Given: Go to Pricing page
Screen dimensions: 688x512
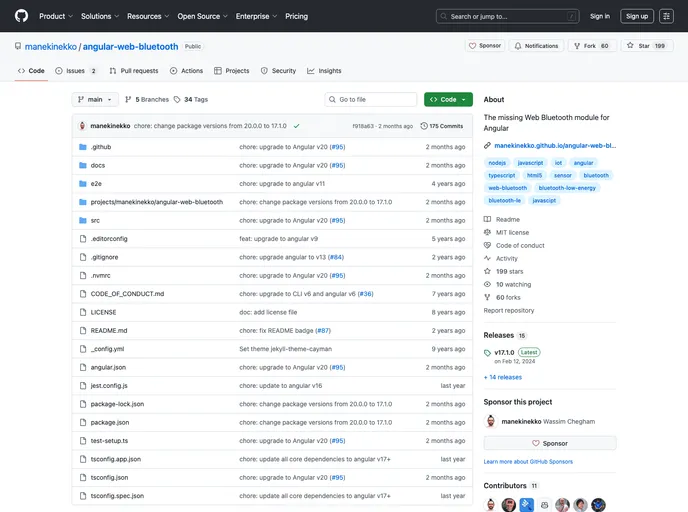Looking at the screenshot, I should (297, 16).
